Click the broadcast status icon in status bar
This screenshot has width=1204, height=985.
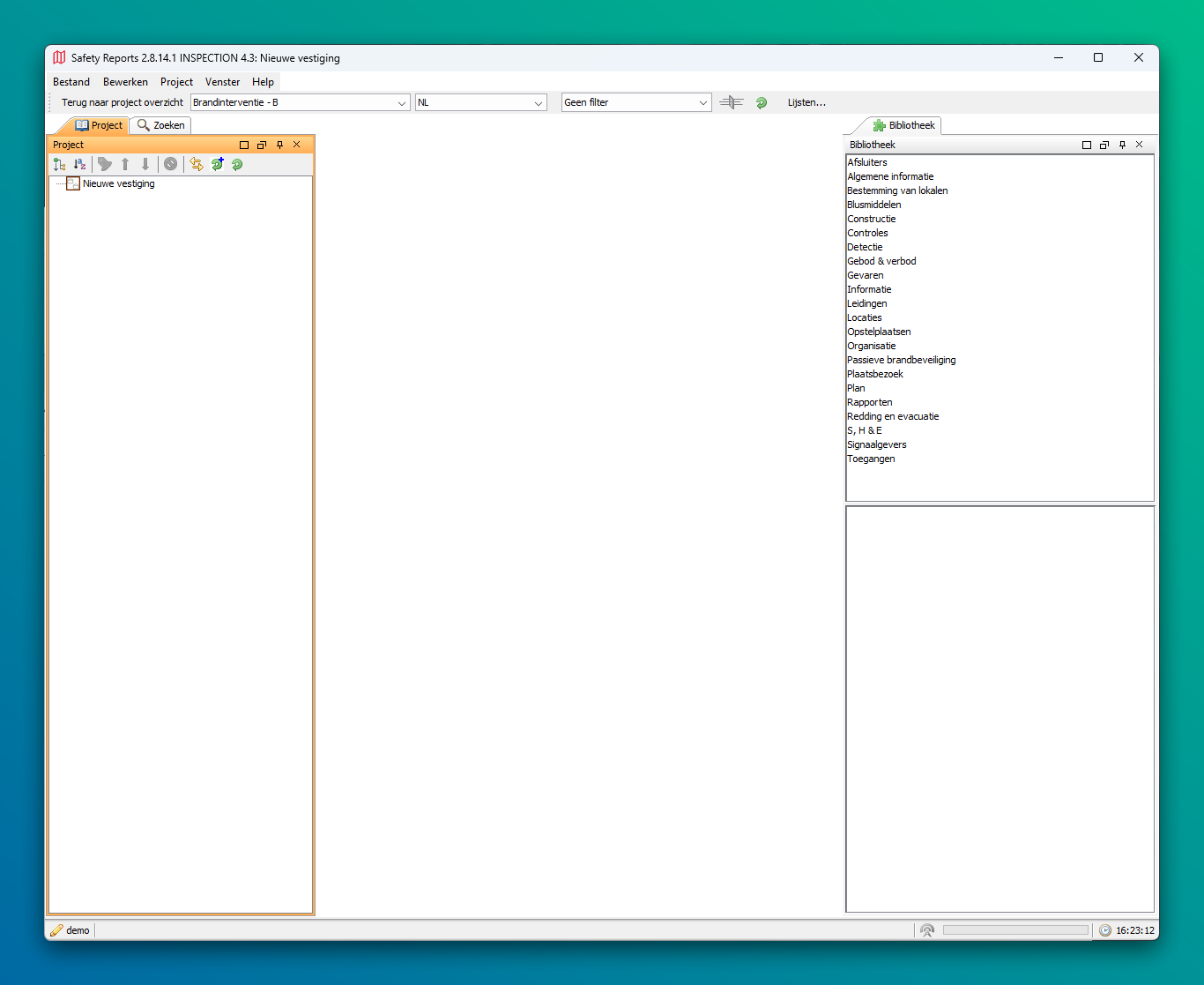926,930
